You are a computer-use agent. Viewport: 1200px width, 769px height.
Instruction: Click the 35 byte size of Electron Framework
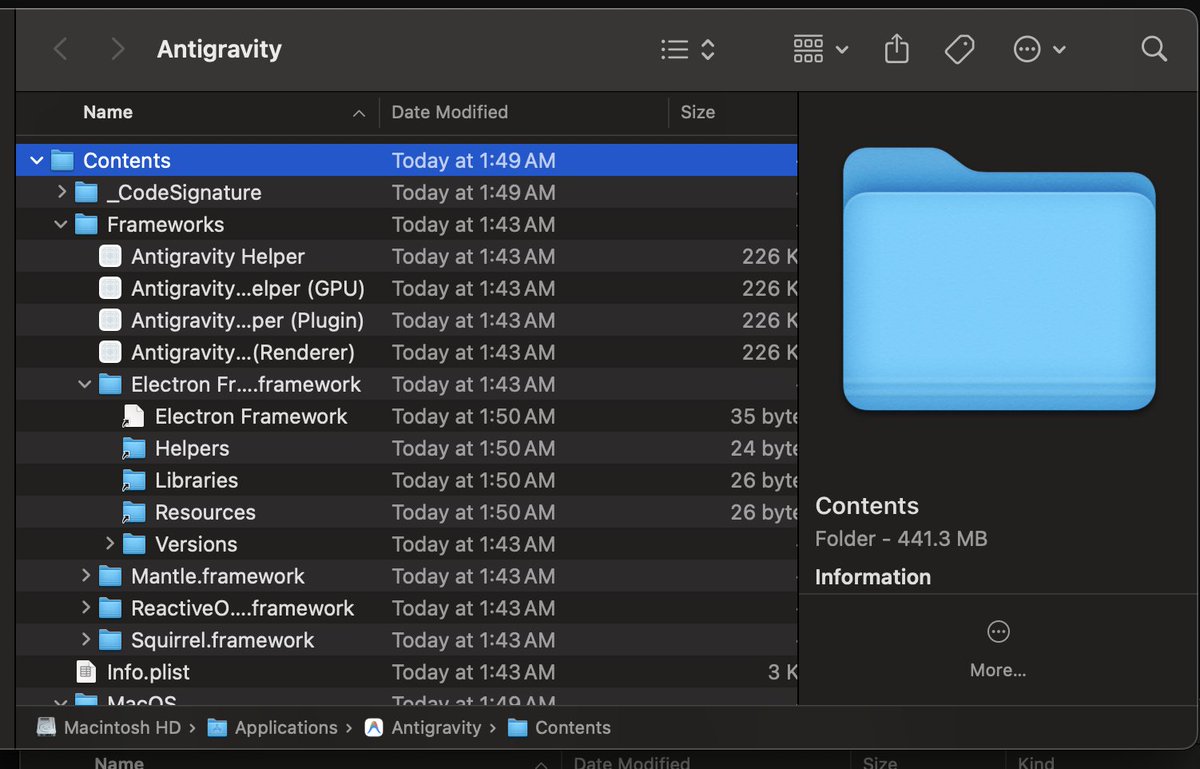pos(764,416)
